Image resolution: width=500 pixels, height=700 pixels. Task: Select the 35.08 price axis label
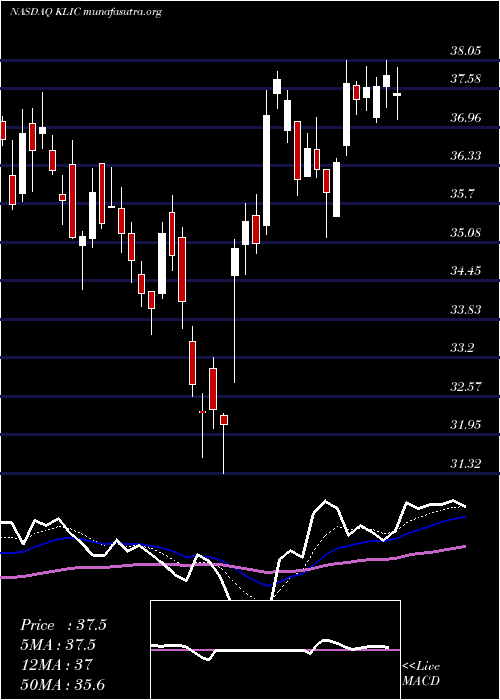pyautogui.click(x=466, y=233)
